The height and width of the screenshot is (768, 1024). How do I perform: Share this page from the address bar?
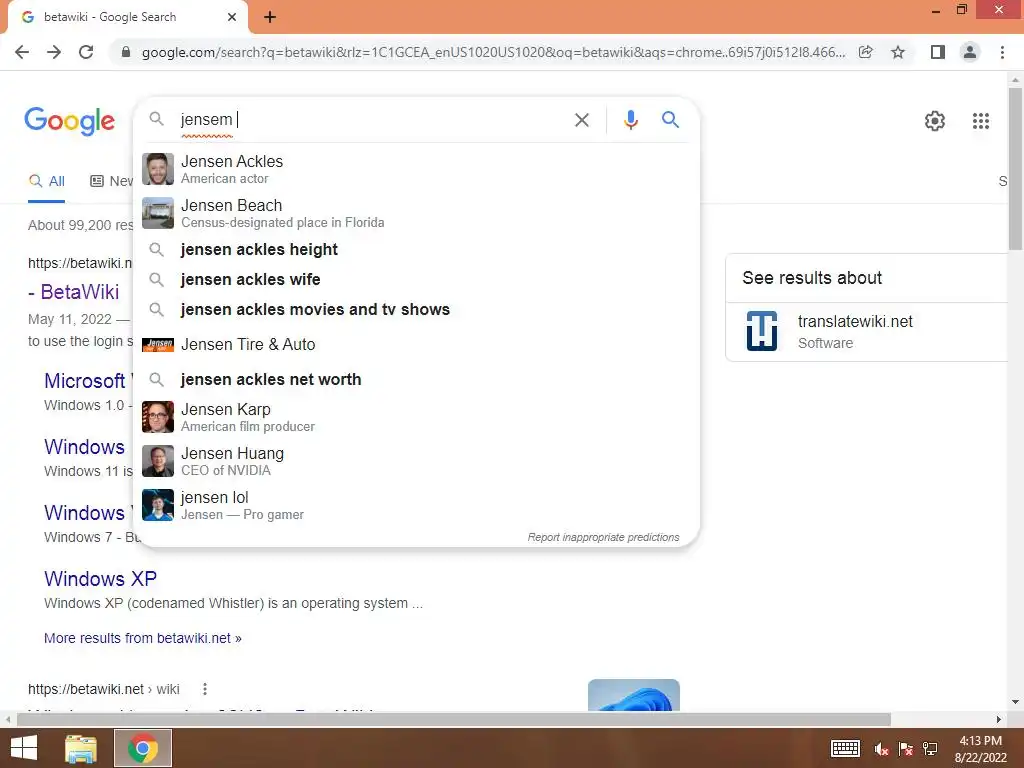(x=866, y=52)
